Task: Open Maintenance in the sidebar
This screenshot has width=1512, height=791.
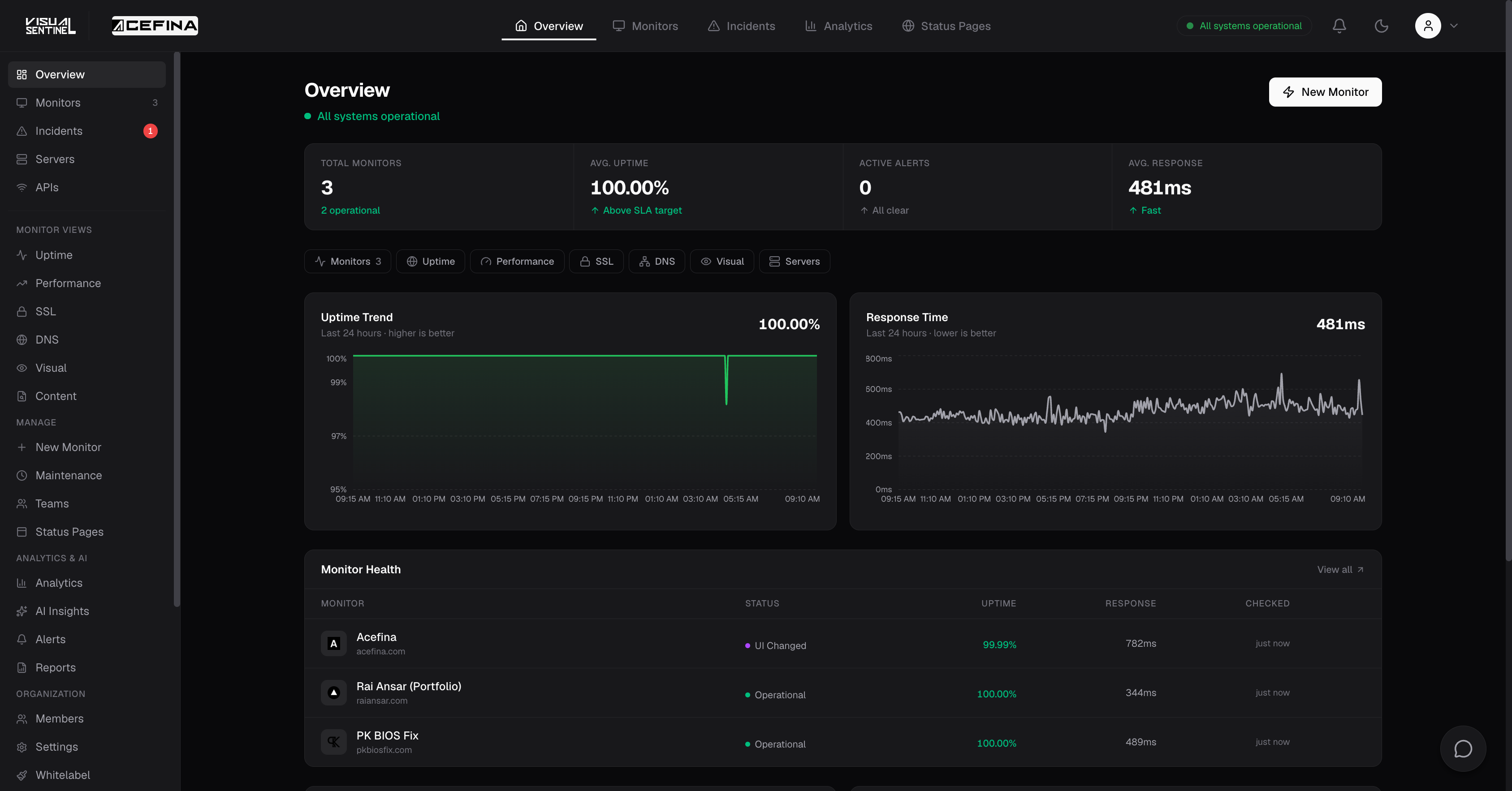Action: (x=68, y=475)
